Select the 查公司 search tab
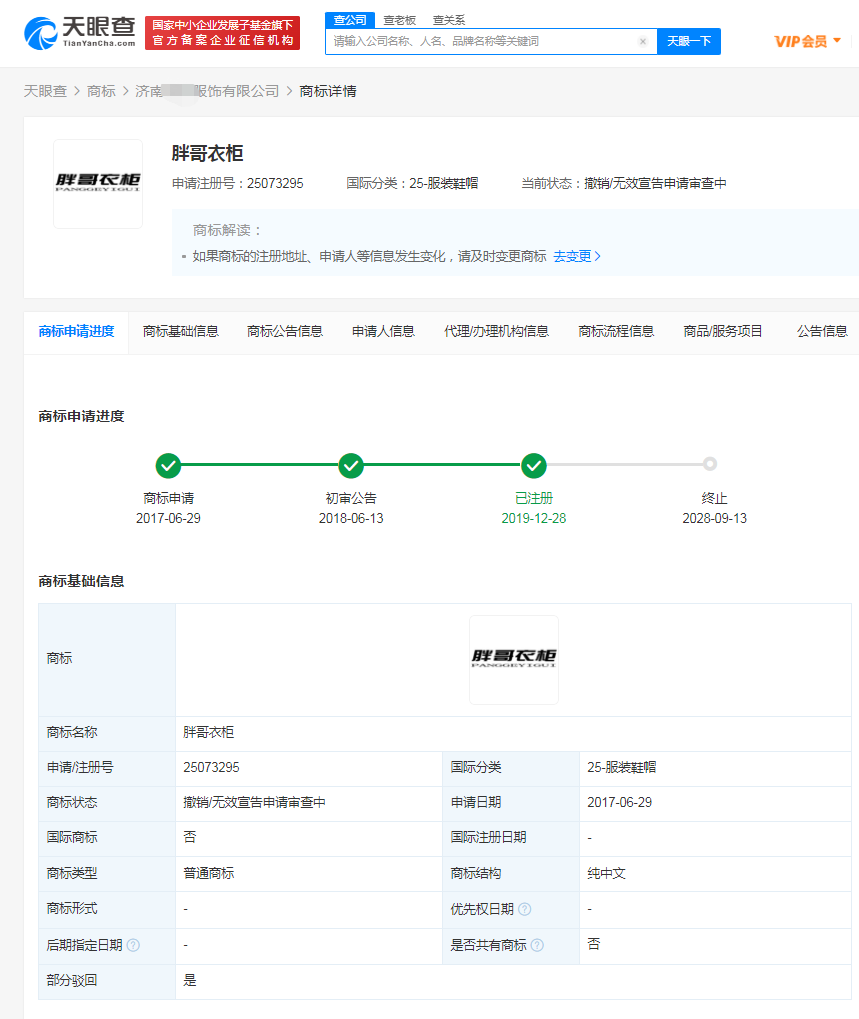This screenshot has height=1019, width=859. point(350,20)
